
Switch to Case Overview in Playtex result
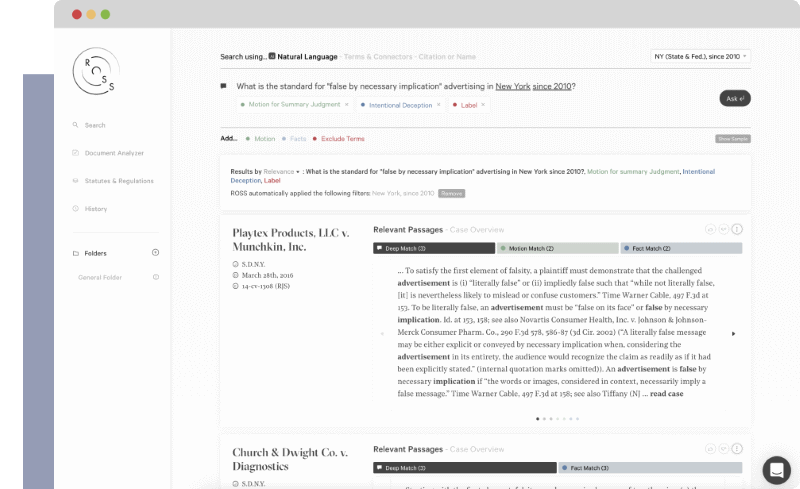[x=477, y=230]
